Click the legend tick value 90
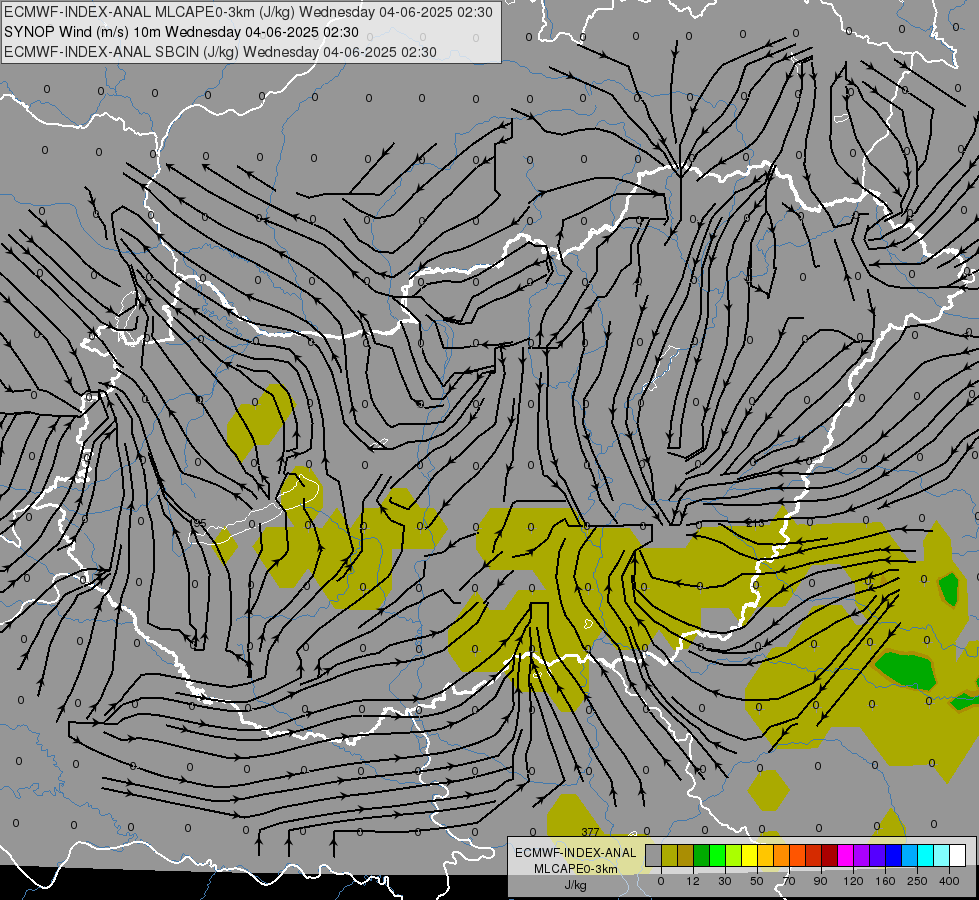The image size is (979, 900). pos(820,881)
